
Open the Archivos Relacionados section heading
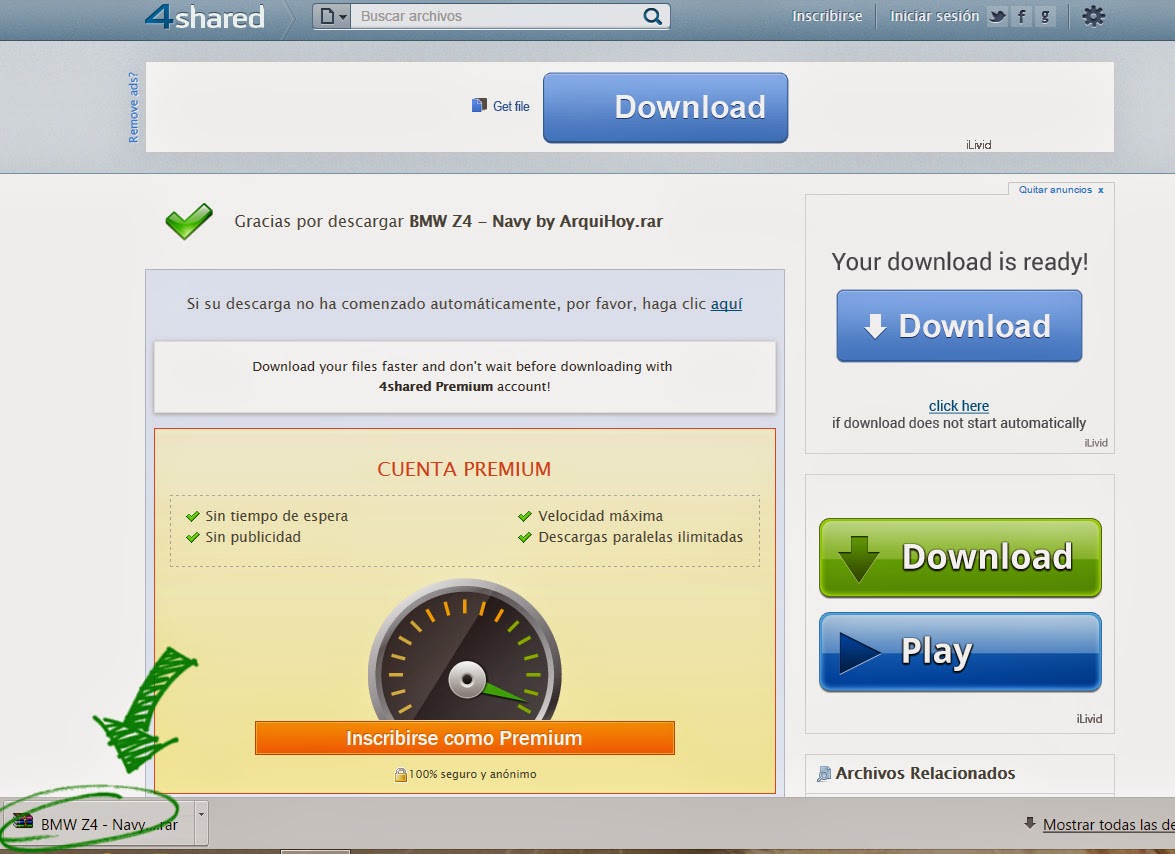tap(925, 773)
